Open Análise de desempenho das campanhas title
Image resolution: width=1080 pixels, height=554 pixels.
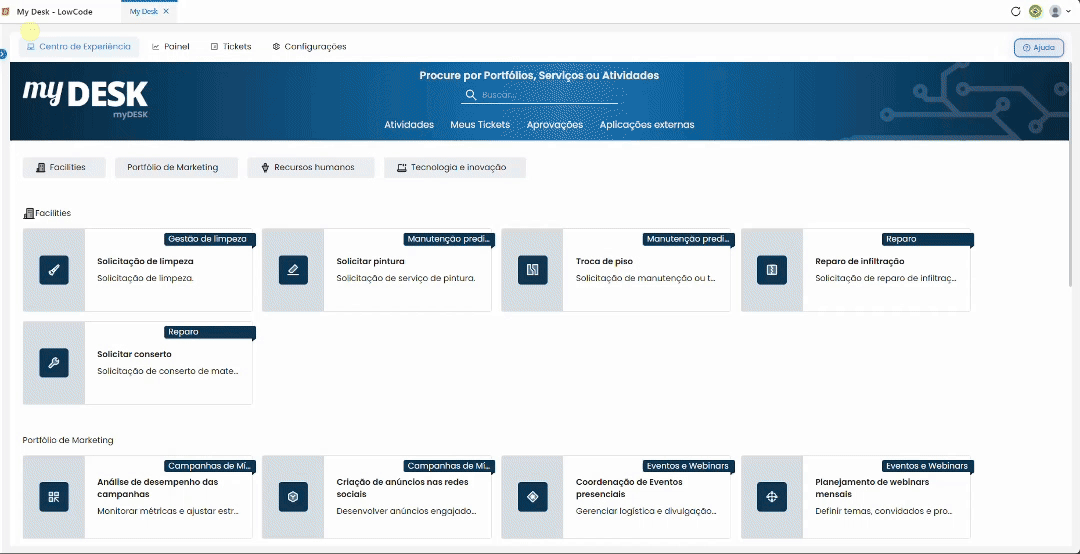(158, 488)
